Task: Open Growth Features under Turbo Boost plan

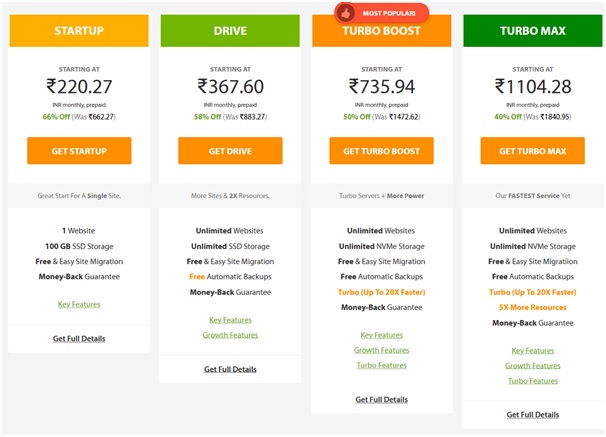Action: (x=381, y=350)
